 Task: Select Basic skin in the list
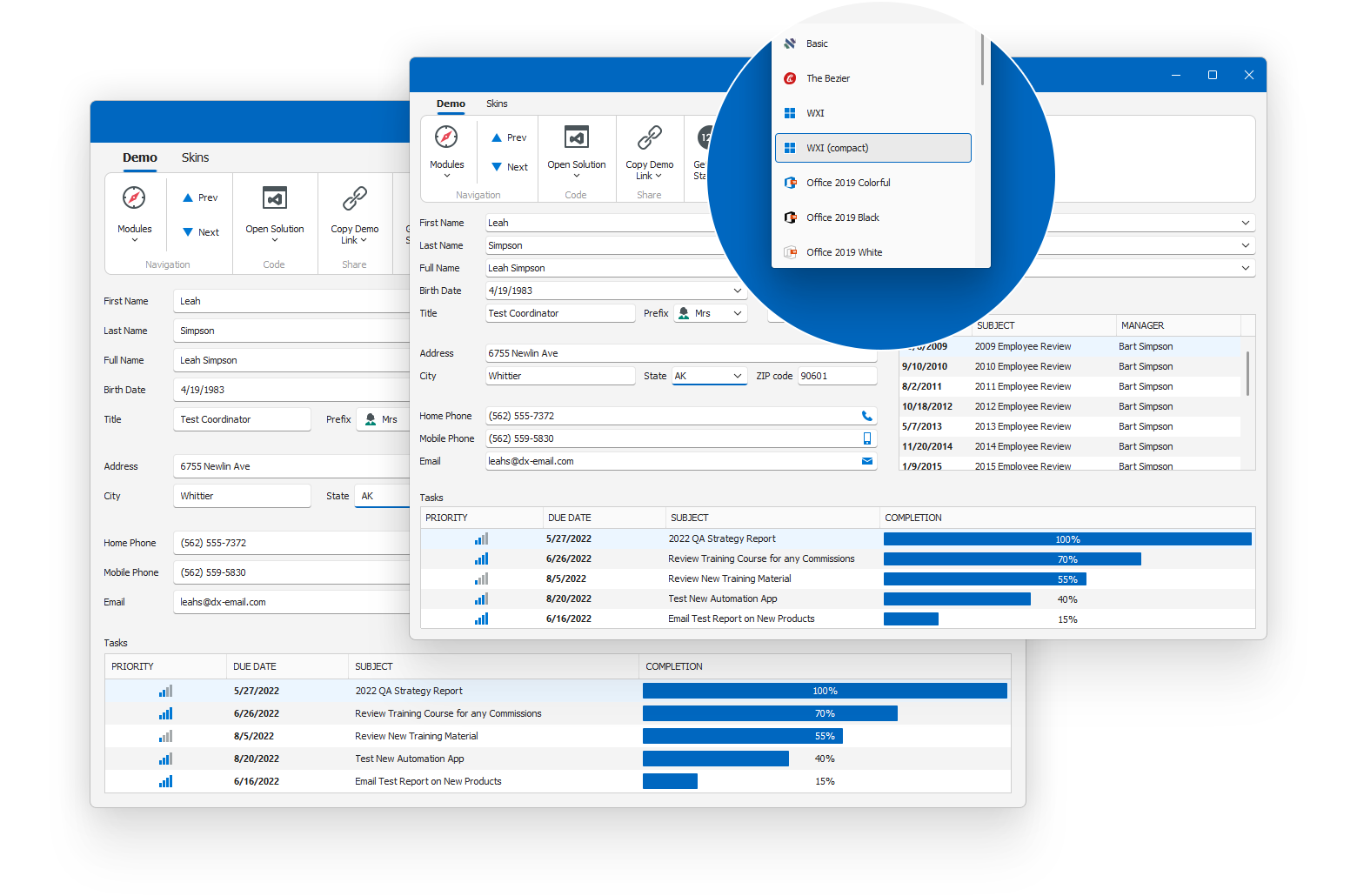[x=873, y=43]
